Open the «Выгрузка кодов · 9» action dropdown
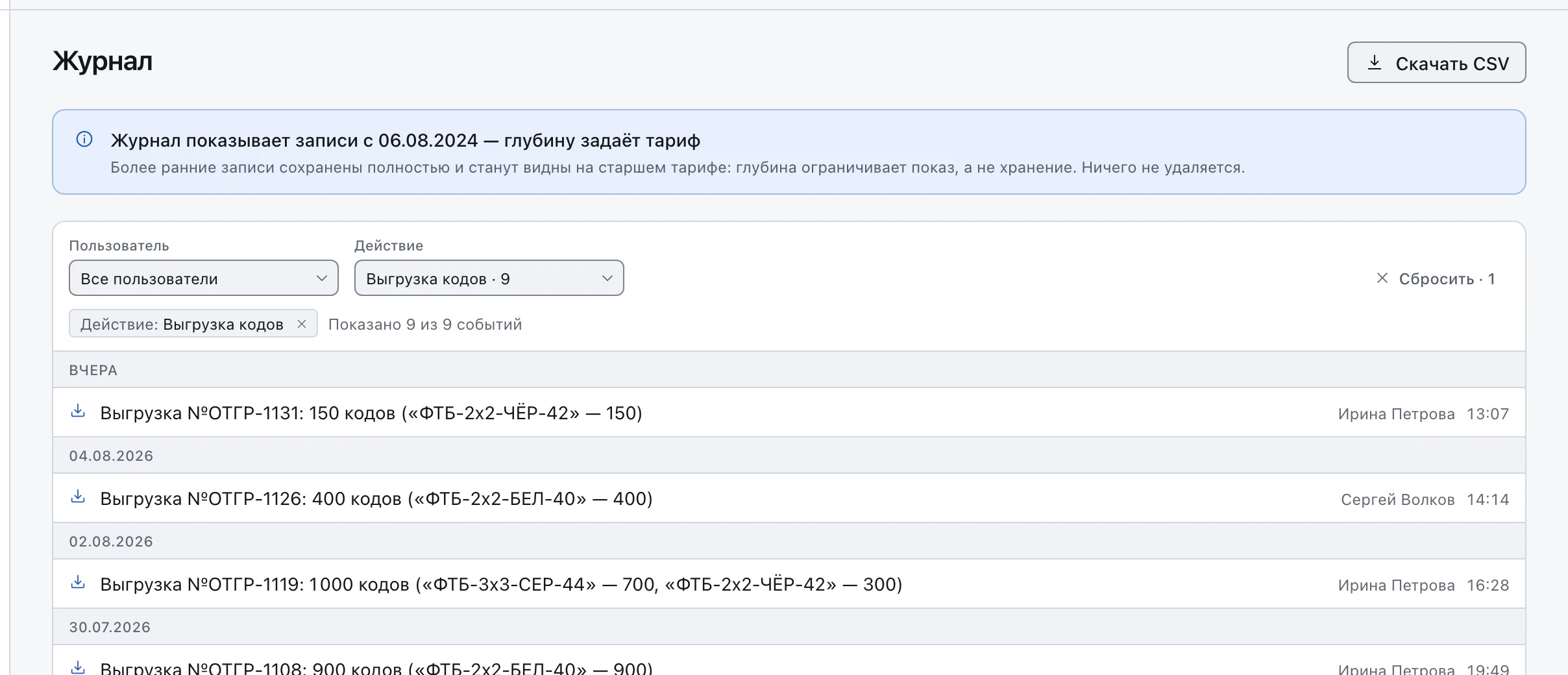The width and height of the screenshot is (1568, 675). point(489,278)
